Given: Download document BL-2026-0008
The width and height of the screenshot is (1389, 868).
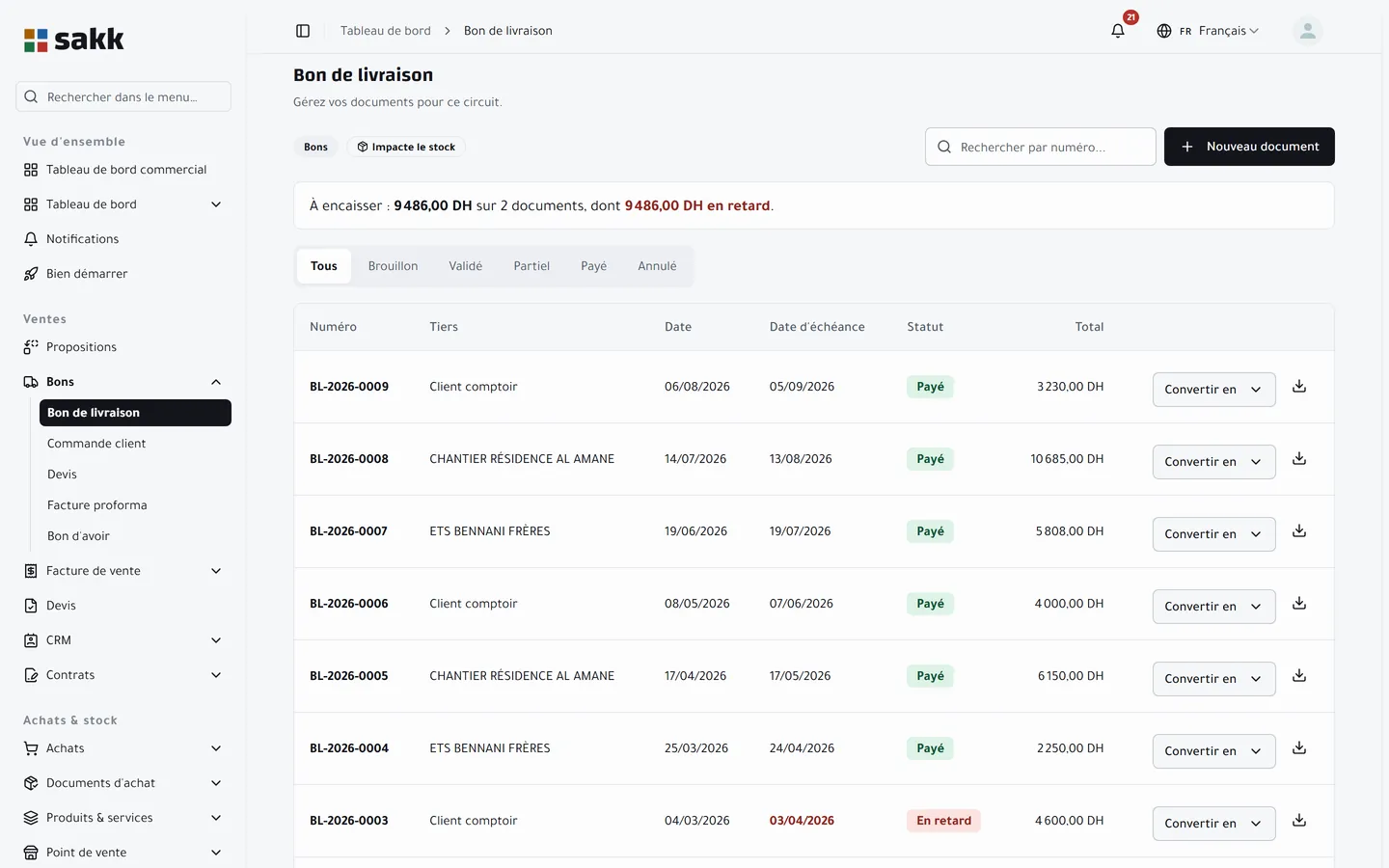Looking at the screenshot, I should click(1299, 459).
